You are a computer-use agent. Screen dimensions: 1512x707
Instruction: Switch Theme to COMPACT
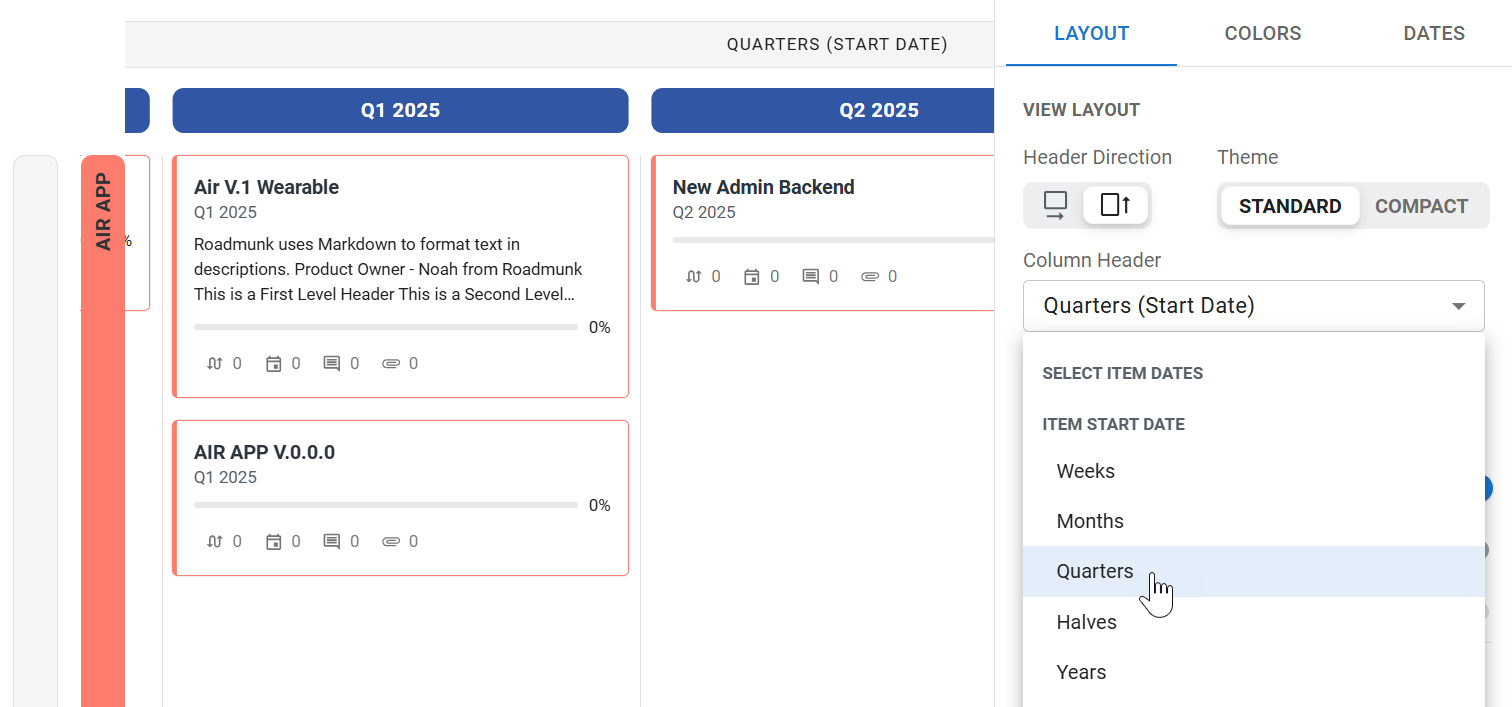pyautogui.click(x=1421, y=206)
